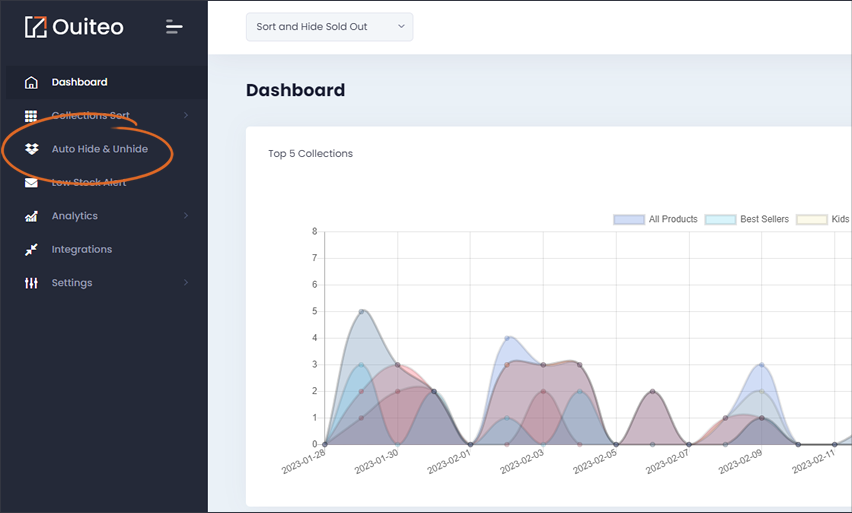This screenshot has width=852, height=513.
Task: Expand the Analytics submenu chevron
Action: point(186,216)
